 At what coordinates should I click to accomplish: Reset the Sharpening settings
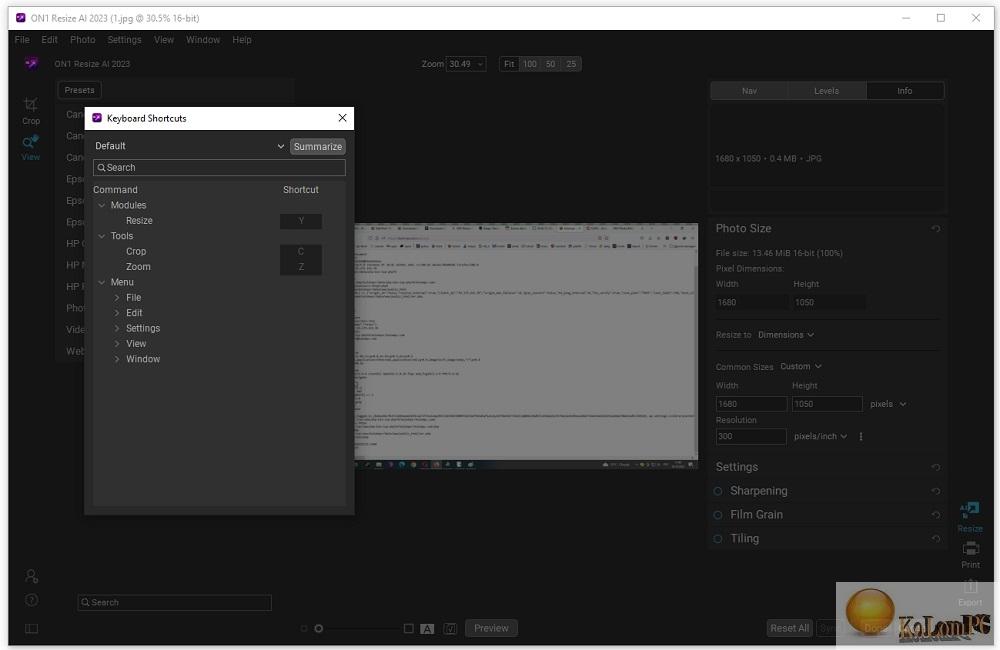[936, 491]
